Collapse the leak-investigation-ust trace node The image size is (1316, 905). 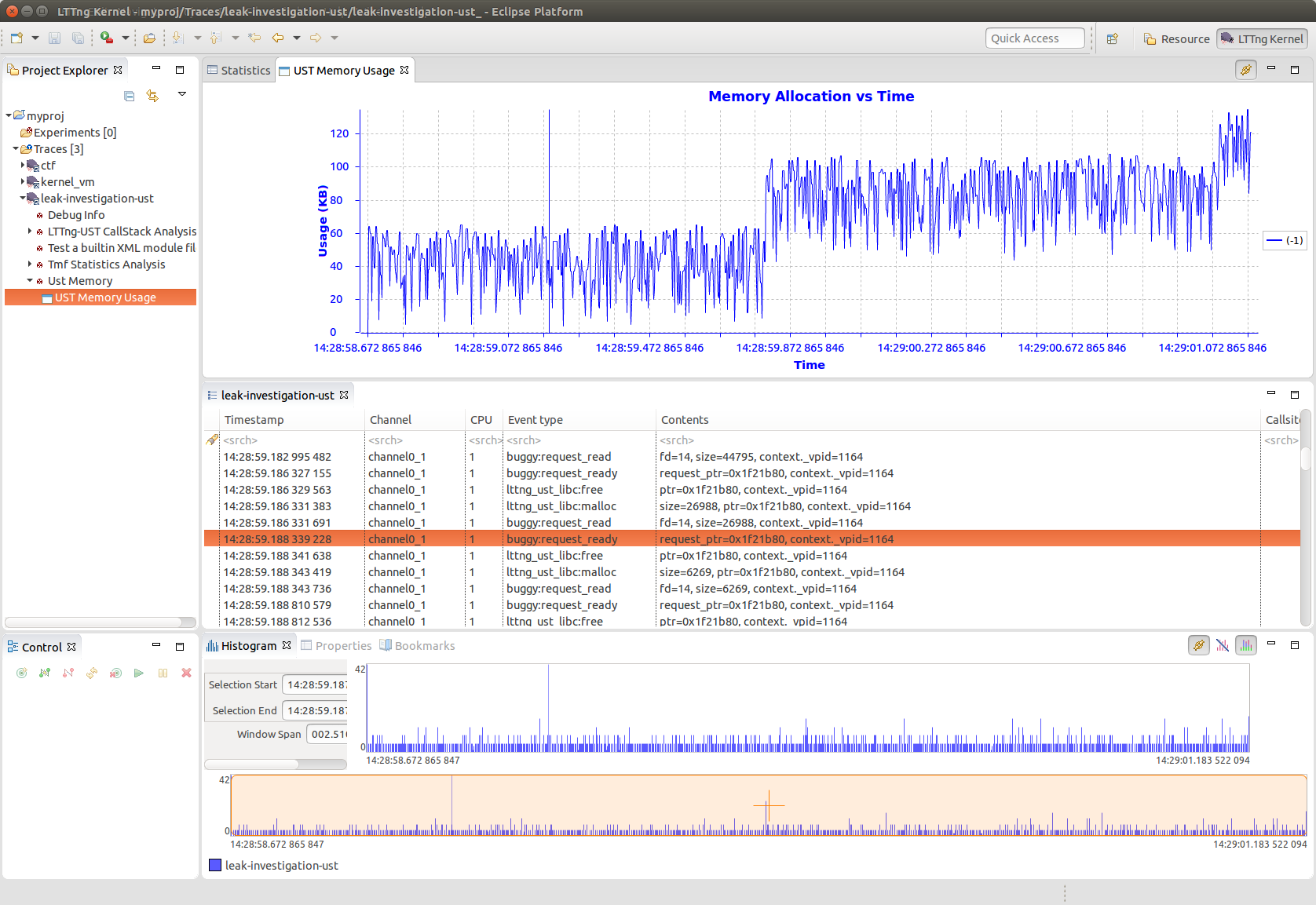pyautogui.click(x=23, y=198)
